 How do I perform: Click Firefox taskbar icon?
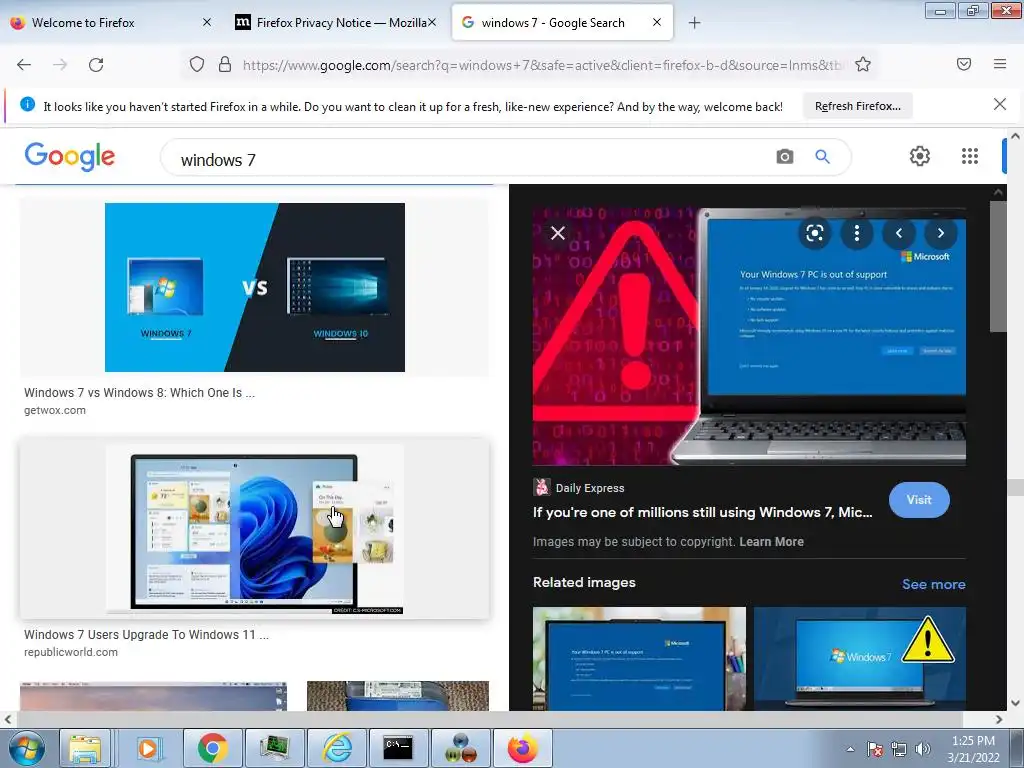(522, 748)
